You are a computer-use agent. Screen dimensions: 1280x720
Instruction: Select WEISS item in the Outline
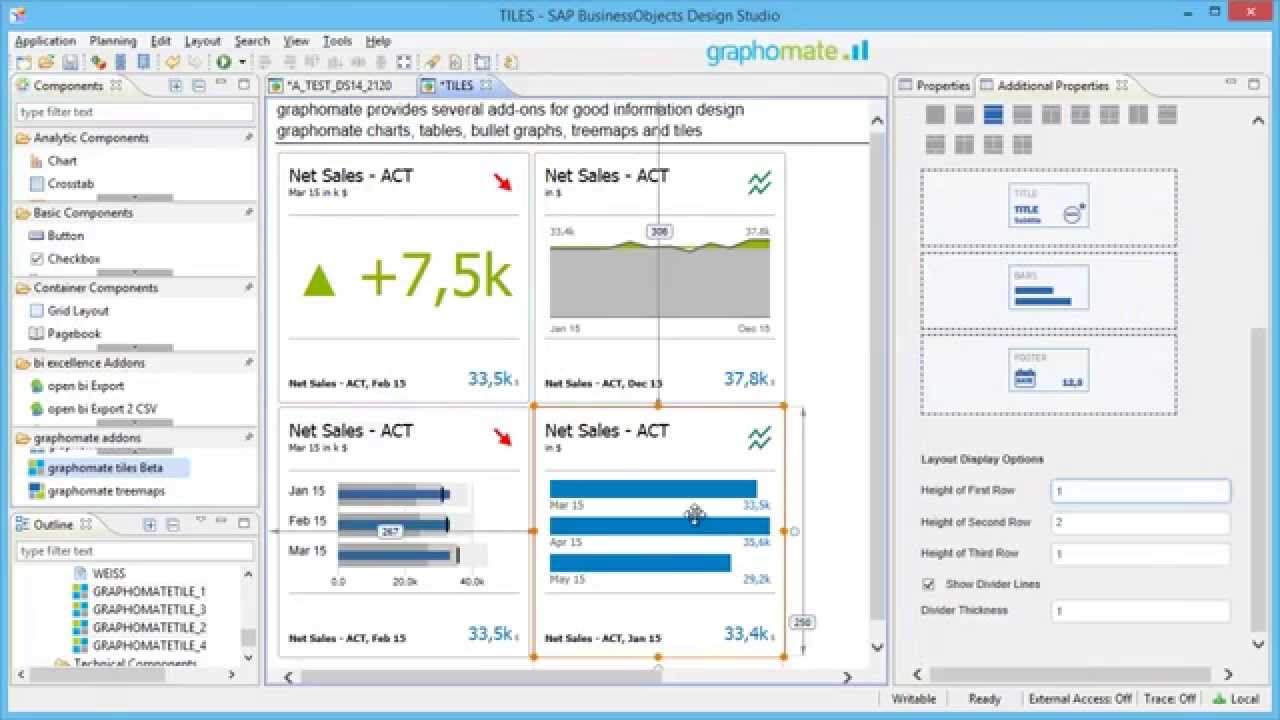100,574
